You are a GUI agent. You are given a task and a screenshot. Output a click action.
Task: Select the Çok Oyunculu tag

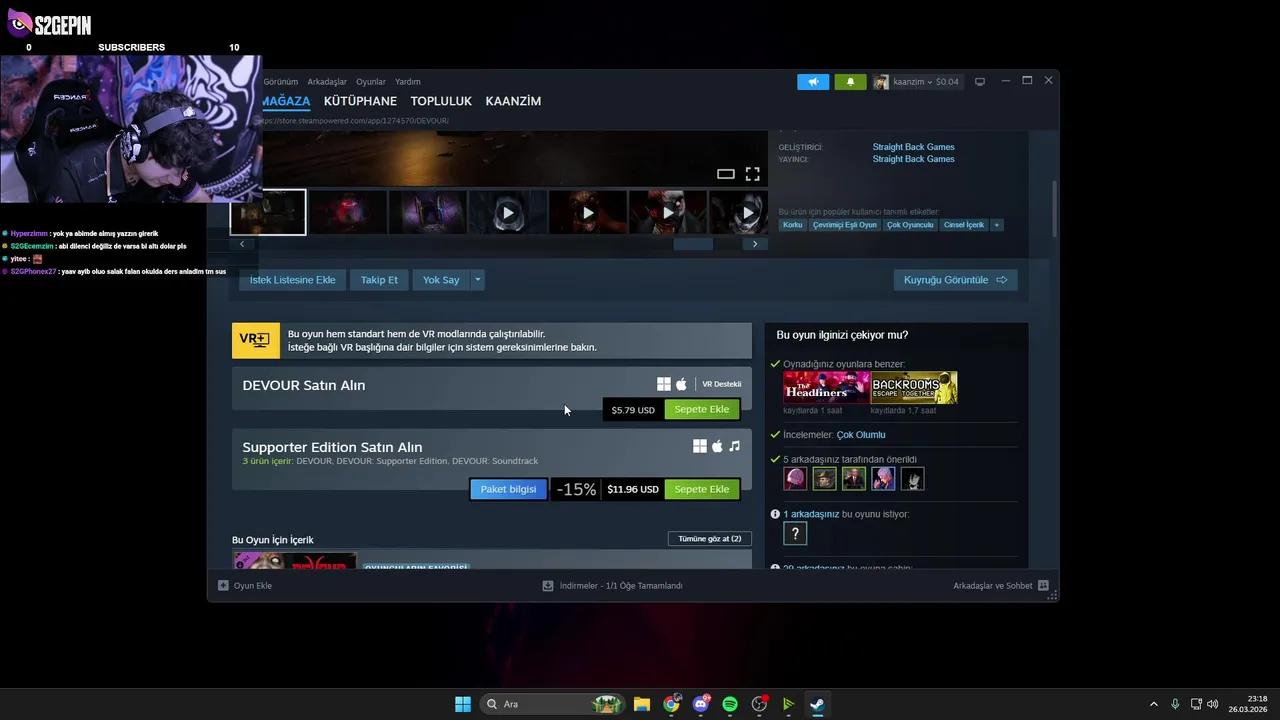[910, 225]
